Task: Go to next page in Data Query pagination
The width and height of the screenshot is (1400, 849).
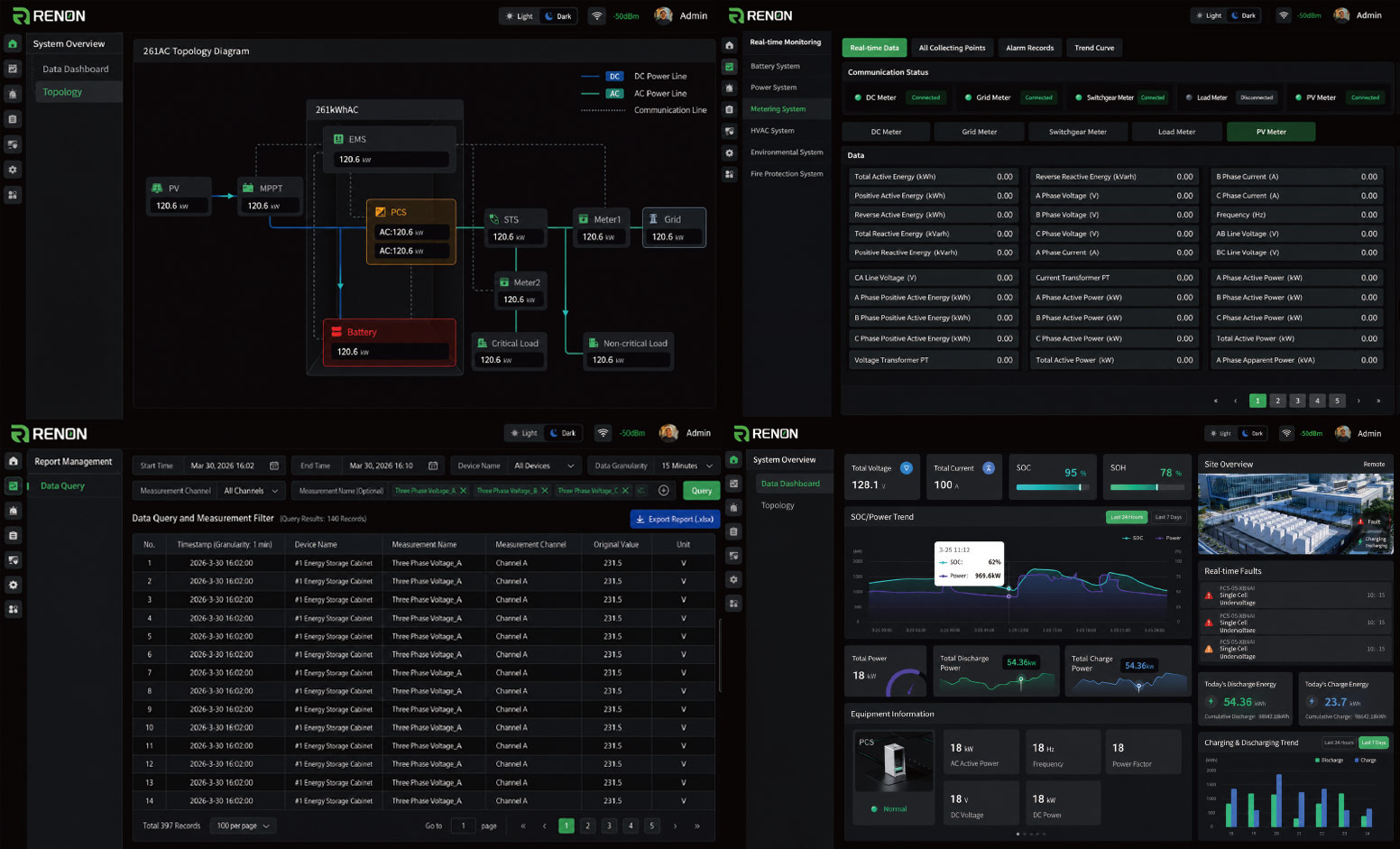Action: [675, 826]
